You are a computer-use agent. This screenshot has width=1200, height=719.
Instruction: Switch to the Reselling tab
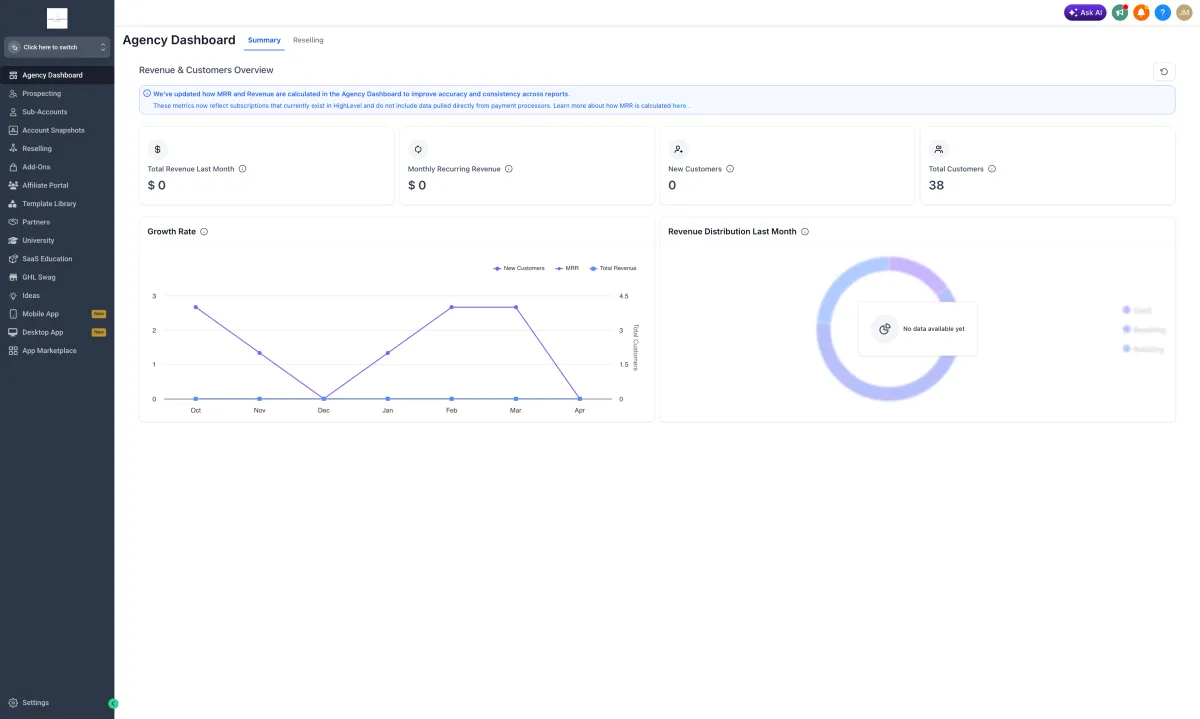tap(308, 40)
